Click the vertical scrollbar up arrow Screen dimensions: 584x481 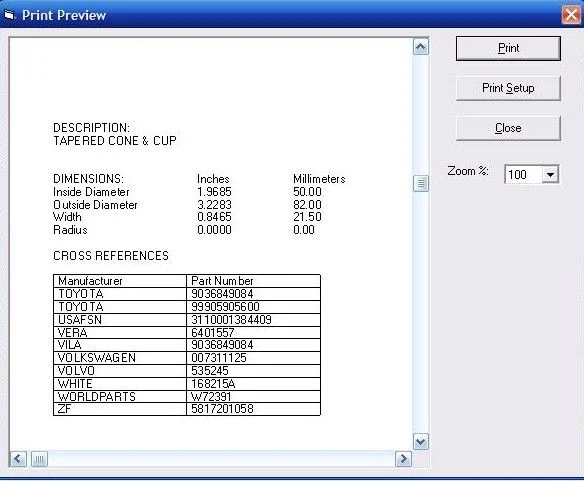click(420, 47)
